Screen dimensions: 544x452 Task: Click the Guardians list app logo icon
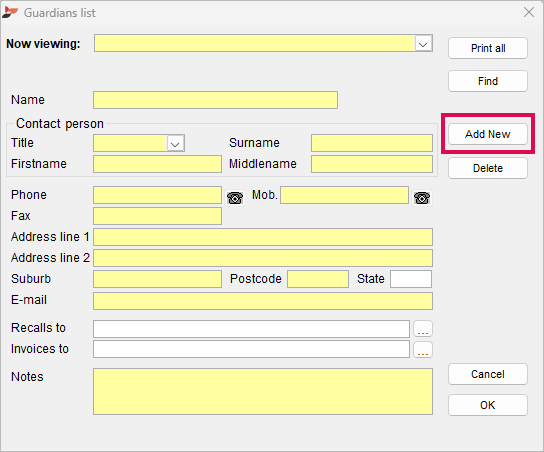pyautogui.click(x=10, y=12)
